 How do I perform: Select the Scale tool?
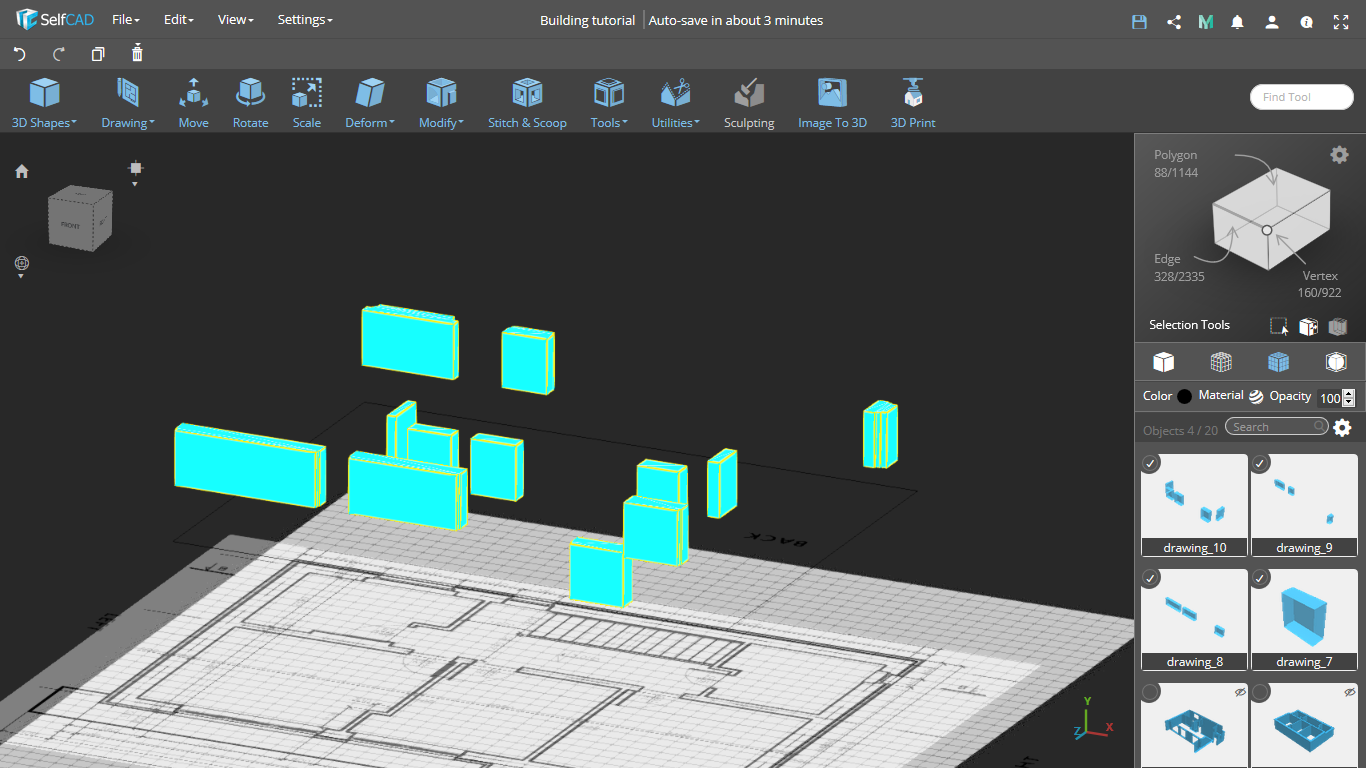point(307,103)
